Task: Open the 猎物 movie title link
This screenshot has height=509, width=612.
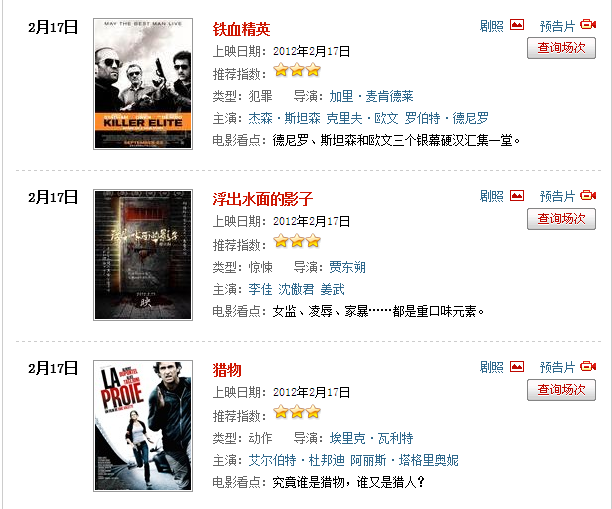Action: (227, 370)
